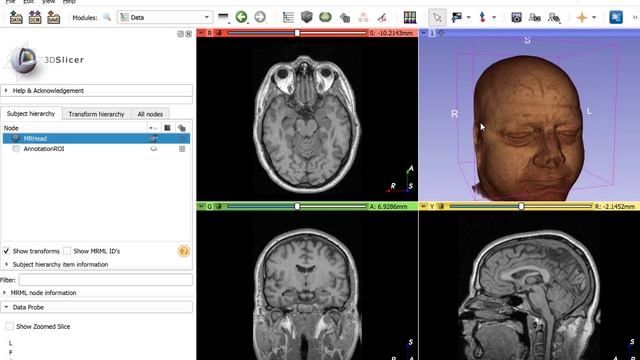This screenshot has width=640, height=360.
Task: Toggle the red slice view pin
Action: pyautogui.click(x=201, y=33)
